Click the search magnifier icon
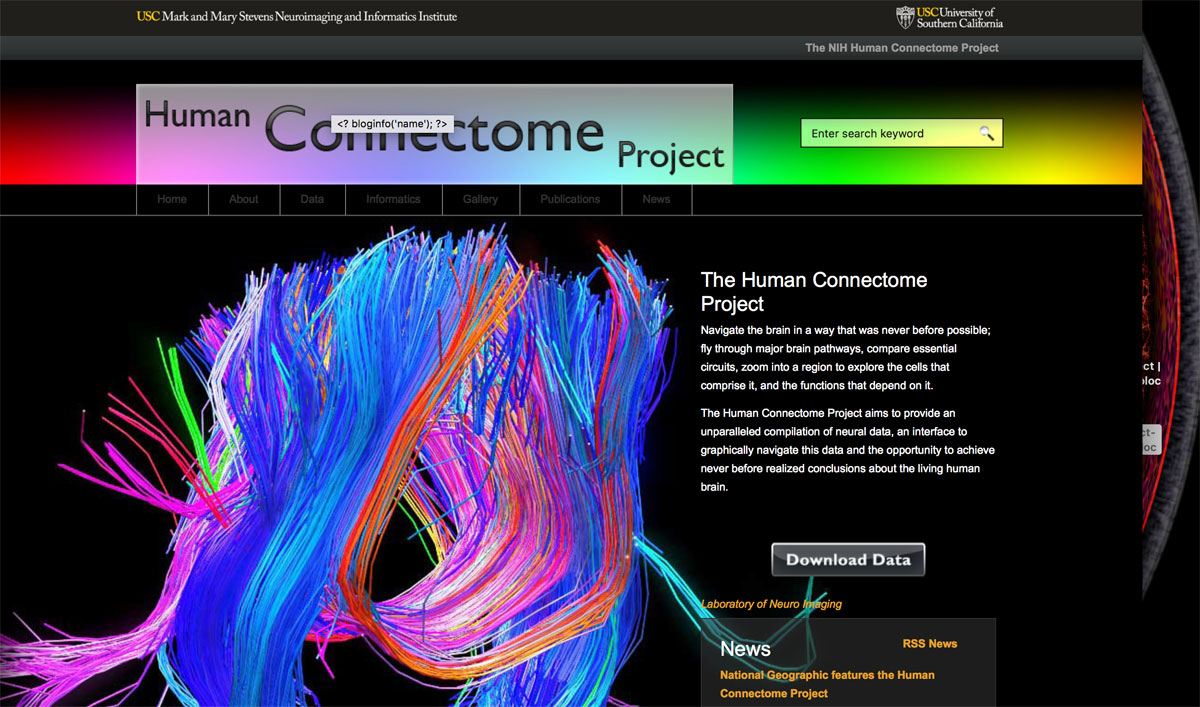 [986, 133]
